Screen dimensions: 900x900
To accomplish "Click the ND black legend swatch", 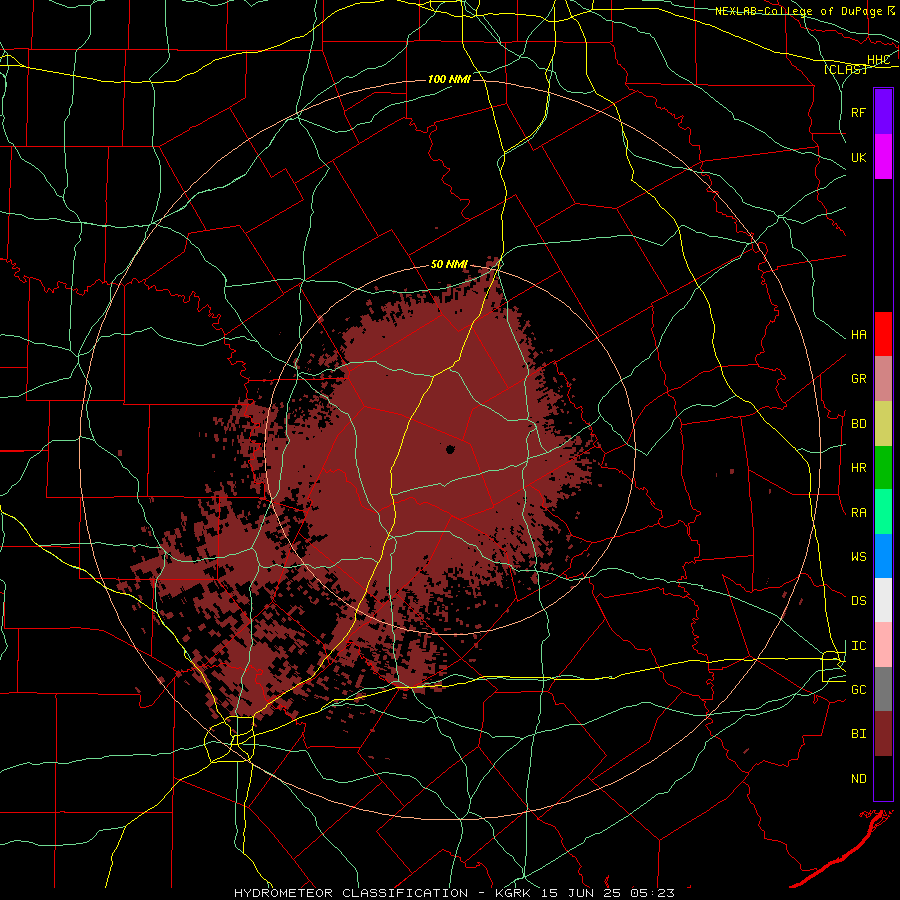I will click(x=883, y=778).
